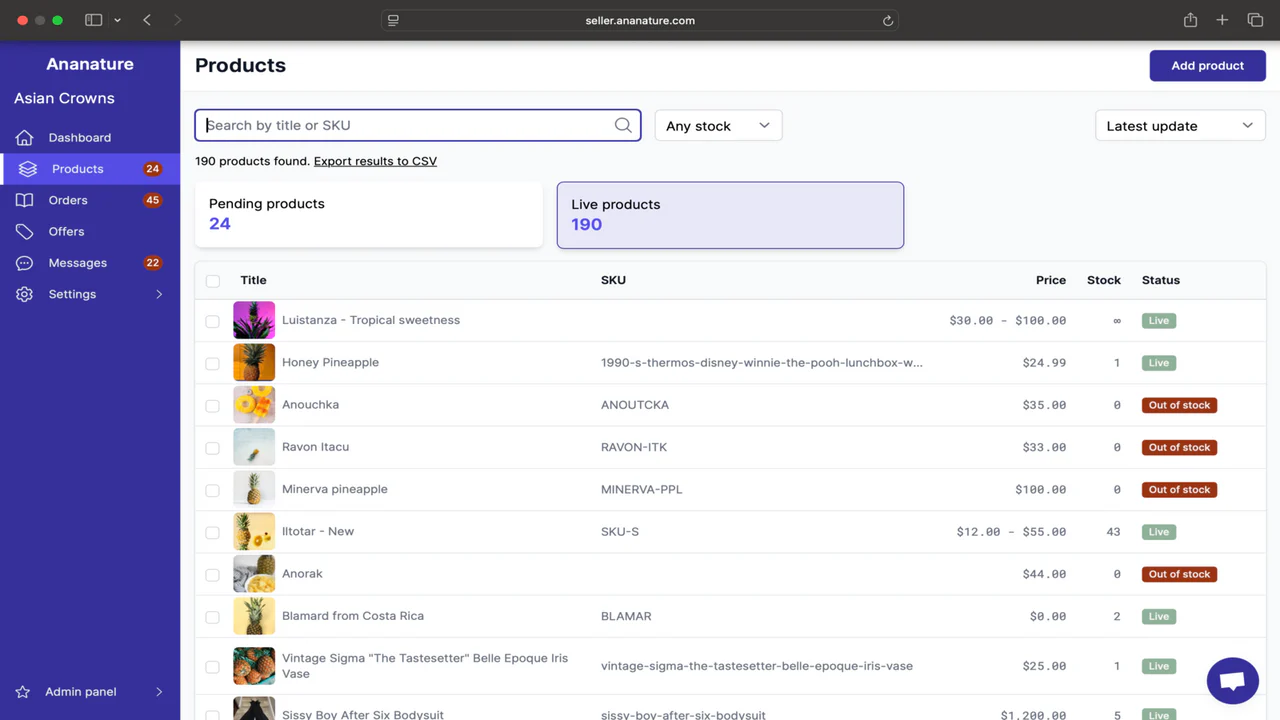Check the Honey Pineapple row checkbox
This screenshot has height=720, width=1280.
pyautogui.click(x=213, y=363)
